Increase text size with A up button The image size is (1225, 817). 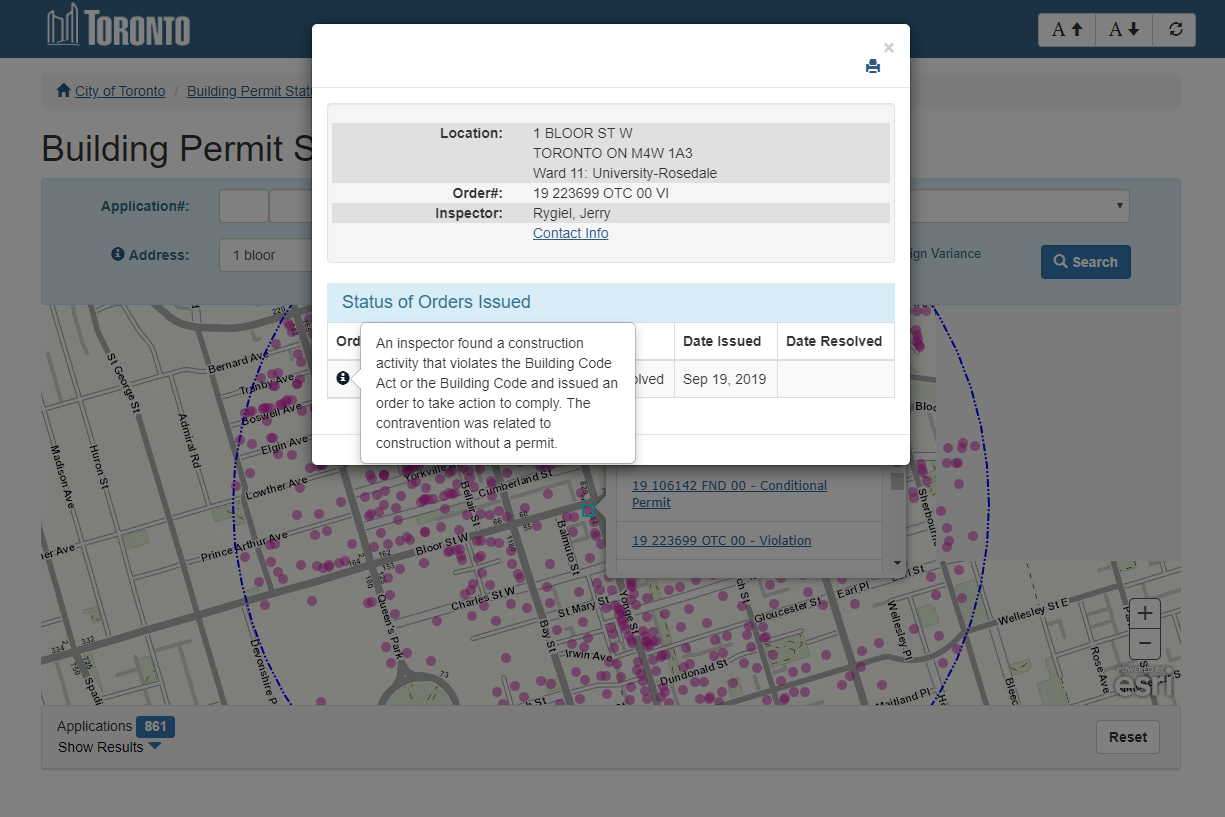[1067, 29]
